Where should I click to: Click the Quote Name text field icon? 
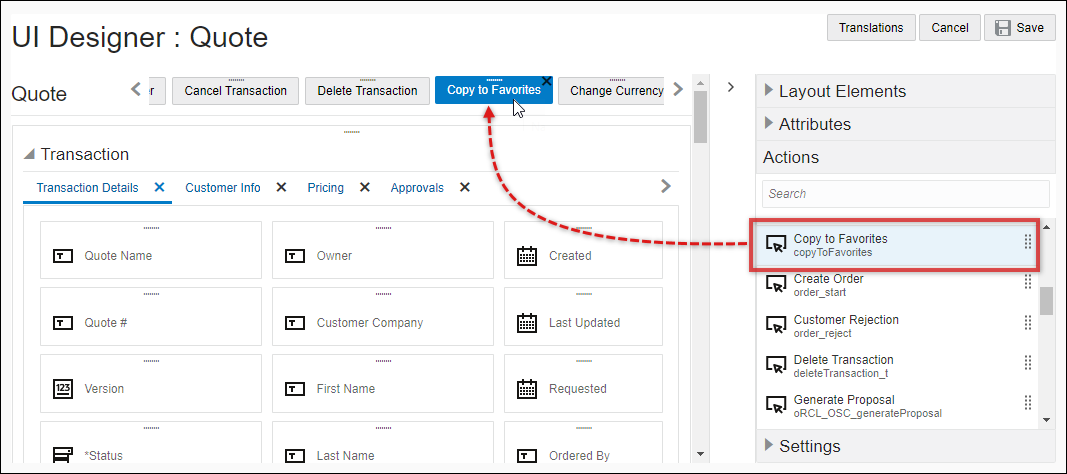pos(63,256)
